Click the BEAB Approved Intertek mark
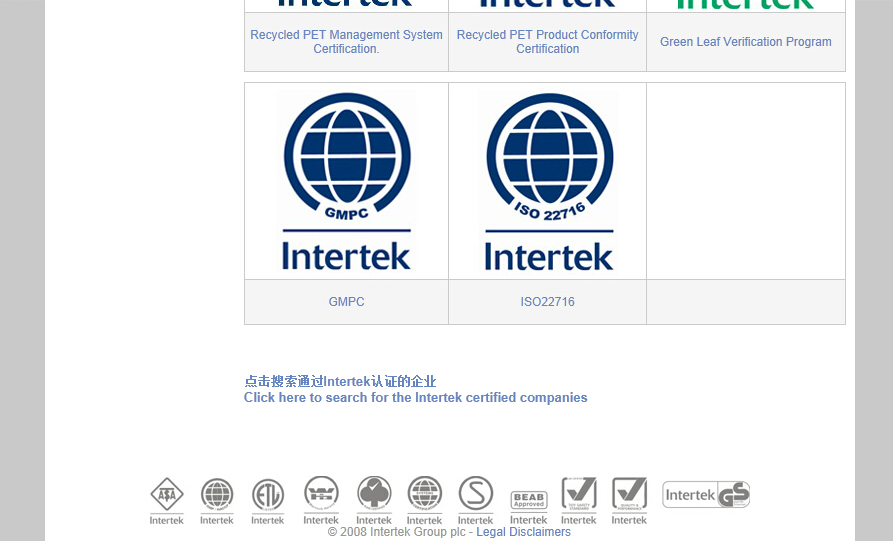This screenshot has width=893, height=541. pos(529,507)
